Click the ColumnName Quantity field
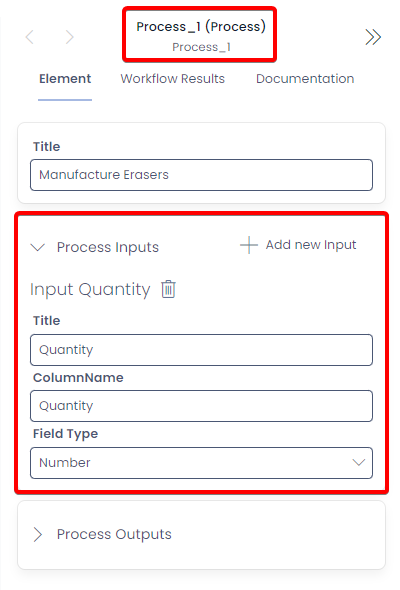400x590 pixels. [x=201, y=406]
